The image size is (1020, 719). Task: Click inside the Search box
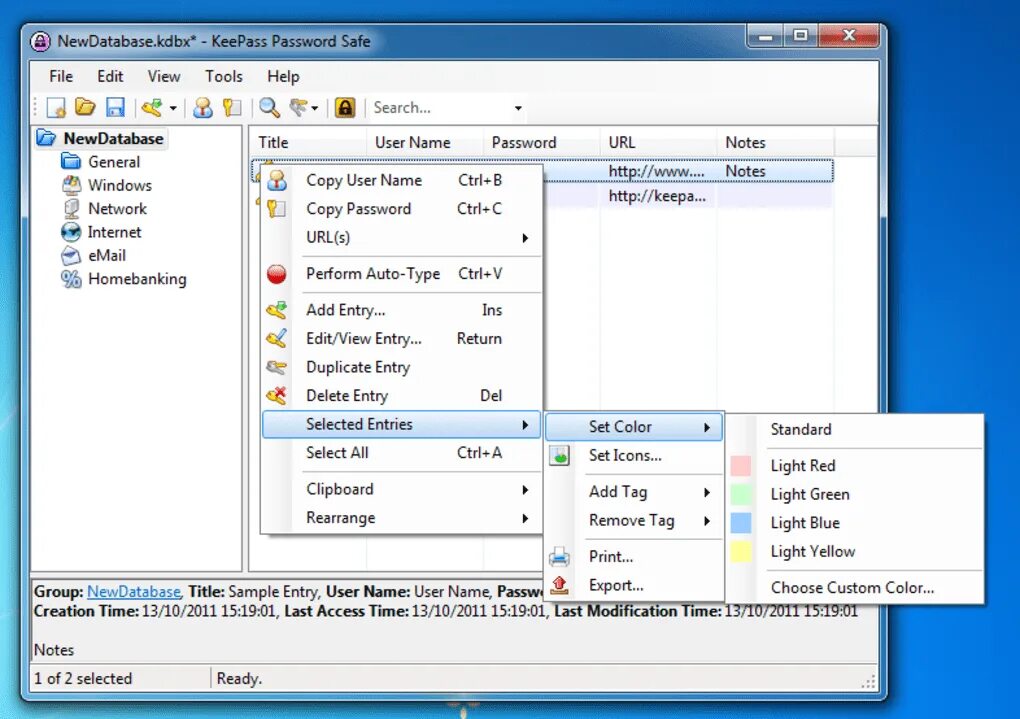pyautogui.click(x=440, y=107)
